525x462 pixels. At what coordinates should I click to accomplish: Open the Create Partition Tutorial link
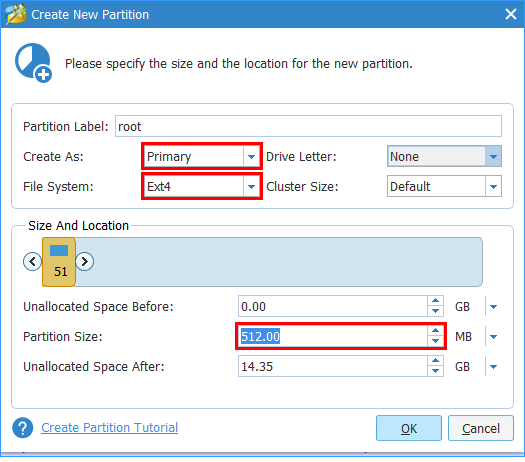[109, 428]
